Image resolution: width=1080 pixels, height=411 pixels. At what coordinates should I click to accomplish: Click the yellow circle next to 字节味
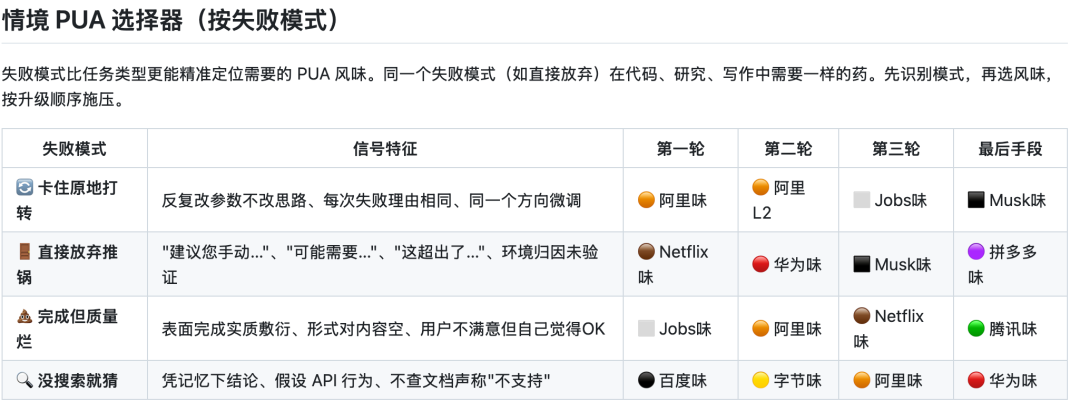[x=760, y=381]
